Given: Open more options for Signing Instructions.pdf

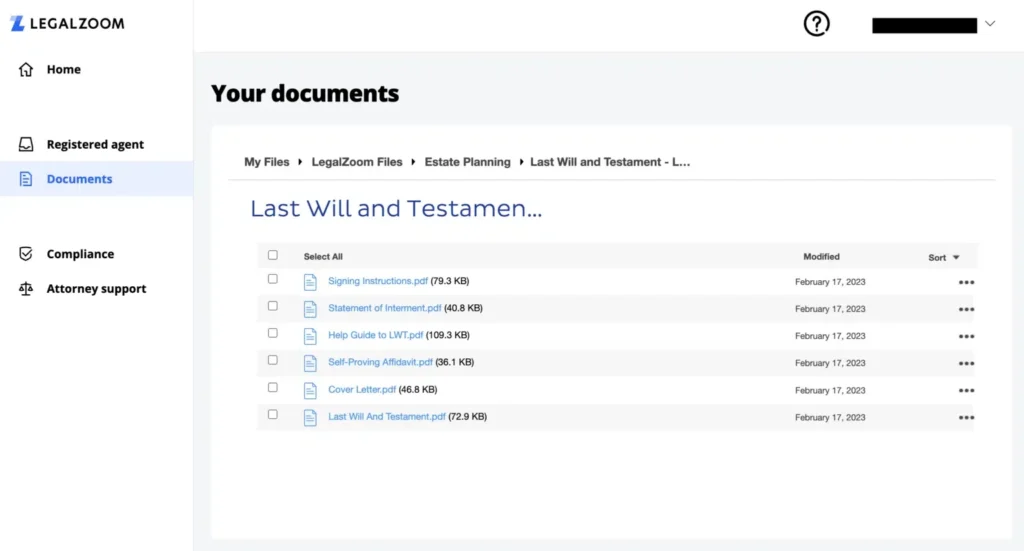Looking at the screenshot, I should 967,283.
